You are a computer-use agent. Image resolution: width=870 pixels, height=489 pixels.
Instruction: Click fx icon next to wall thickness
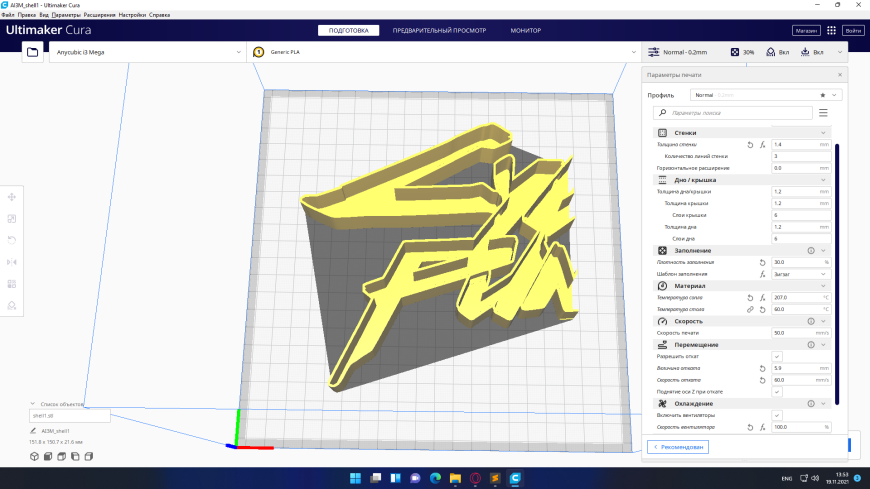(762, 144)
